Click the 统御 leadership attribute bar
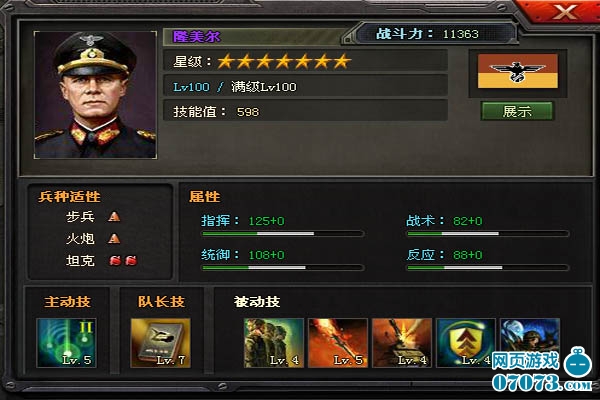This screenshot has height=400, width=600. pyautogui.click(x=282, y=268)
